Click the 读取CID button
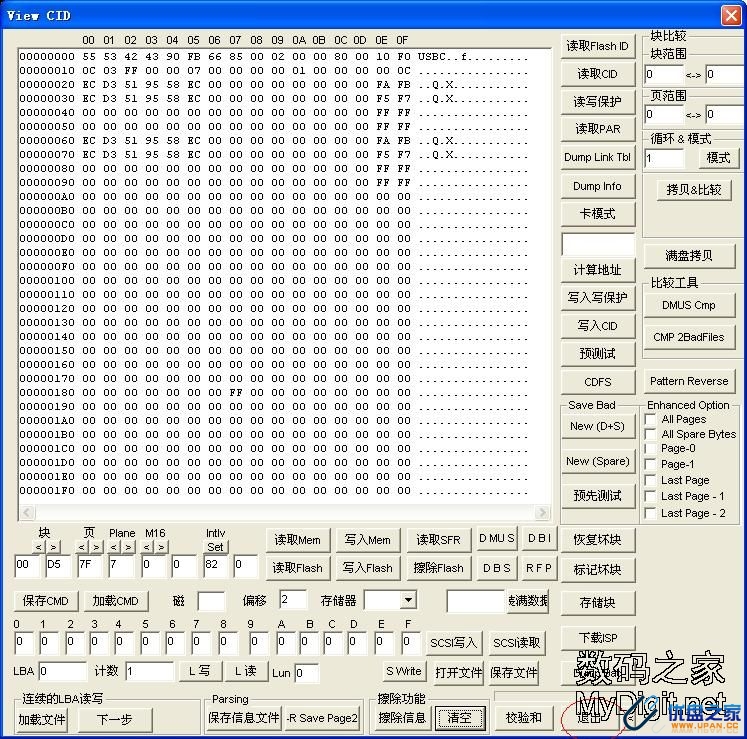747x739 pixels. (x=598, y=74)
